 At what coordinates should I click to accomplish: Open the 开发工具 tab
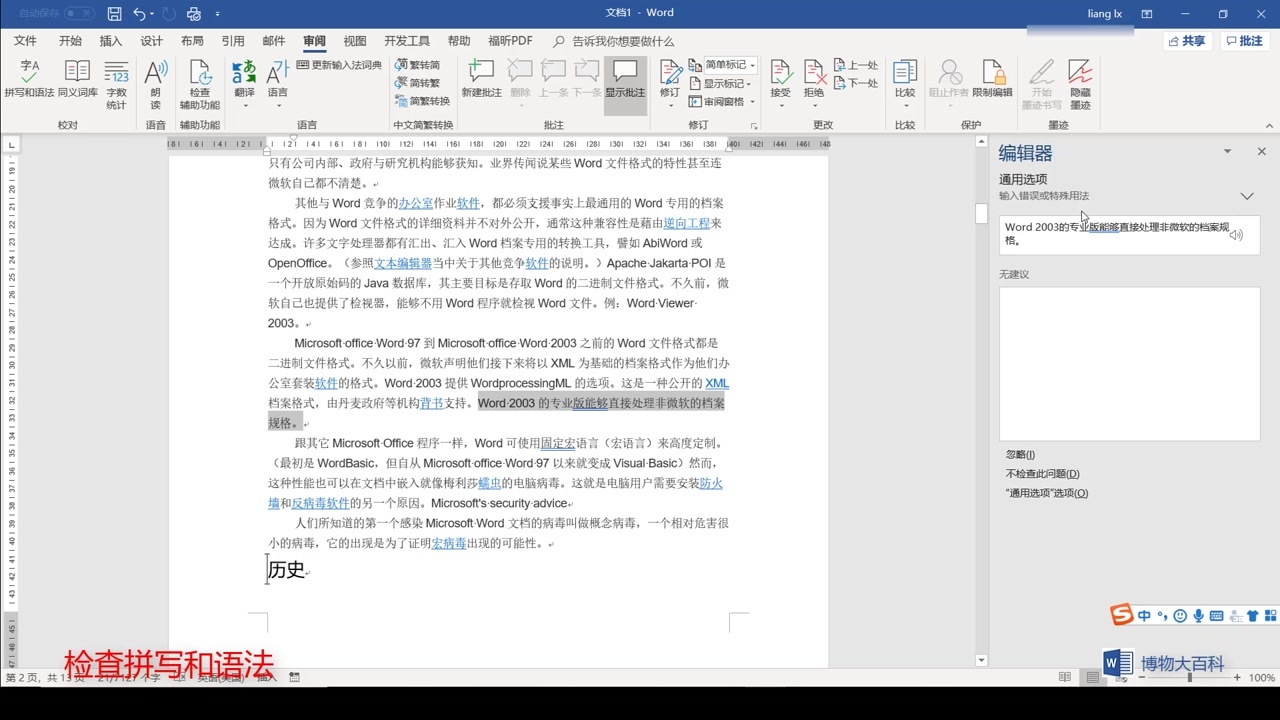tap(407, 41)
